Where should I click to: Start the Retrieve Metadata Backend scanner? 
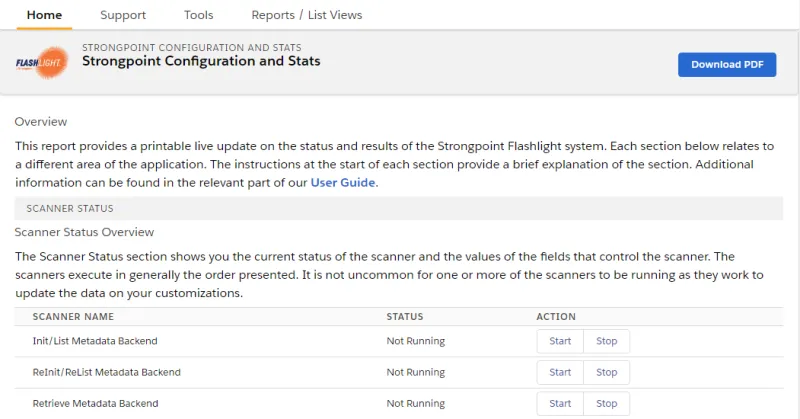560,403
